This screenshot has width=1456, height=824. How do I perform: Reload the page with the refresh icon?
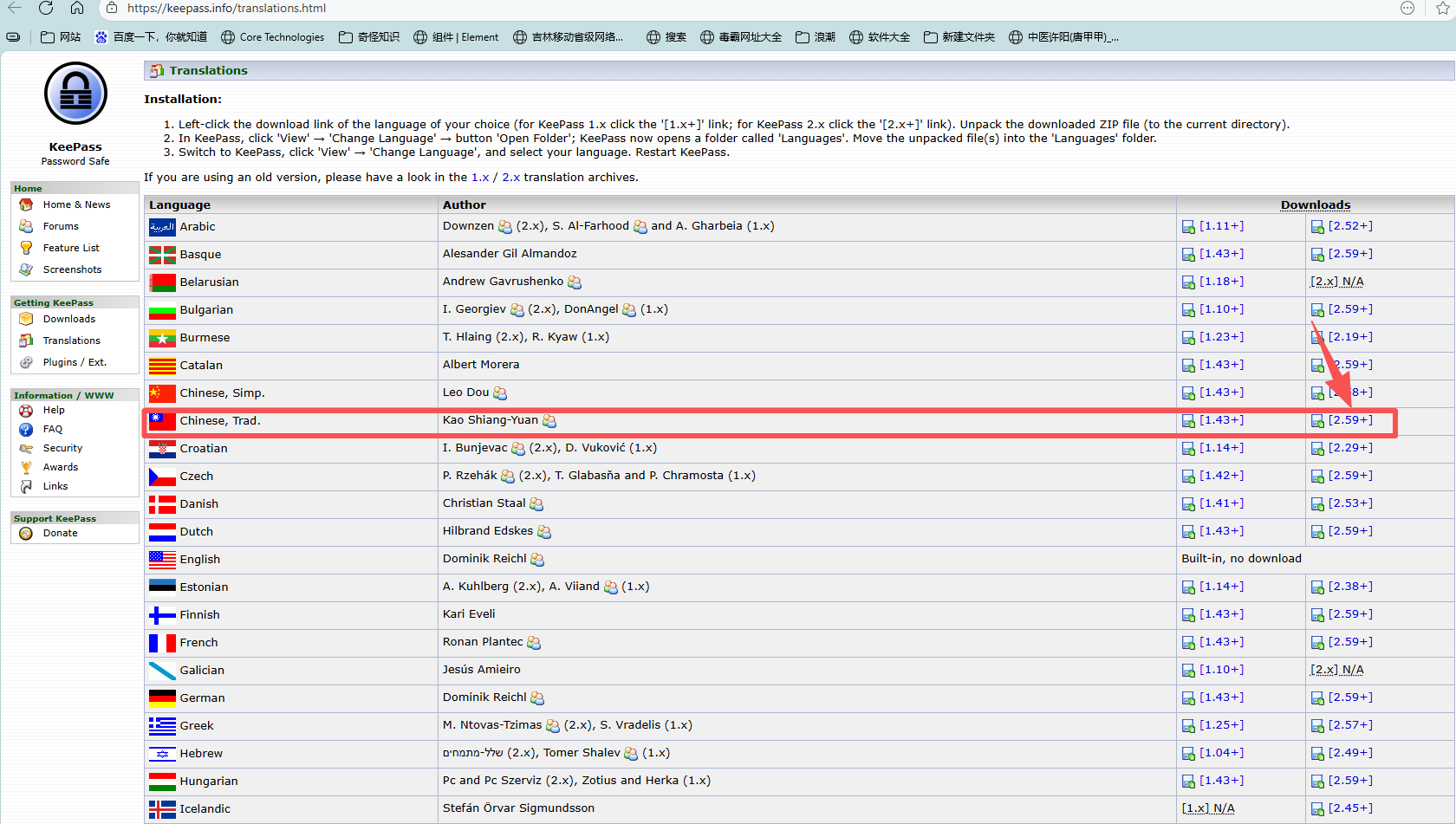[x=46, y=8]
